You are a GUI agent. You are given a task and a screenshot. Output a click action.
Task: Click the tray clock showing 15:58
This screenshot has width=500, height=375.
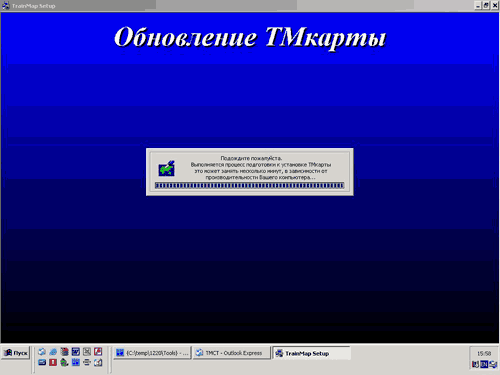(x=484, y=354)
